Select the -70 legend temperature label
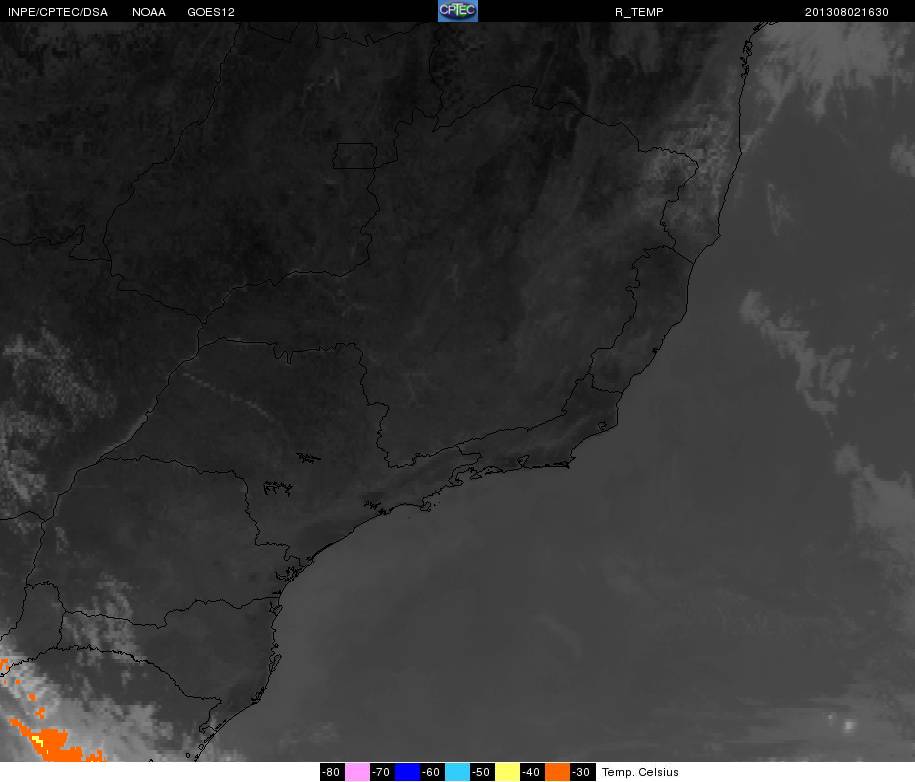Image resolution: width=915 pixels, height=782 pixels. tap(381, 772)
